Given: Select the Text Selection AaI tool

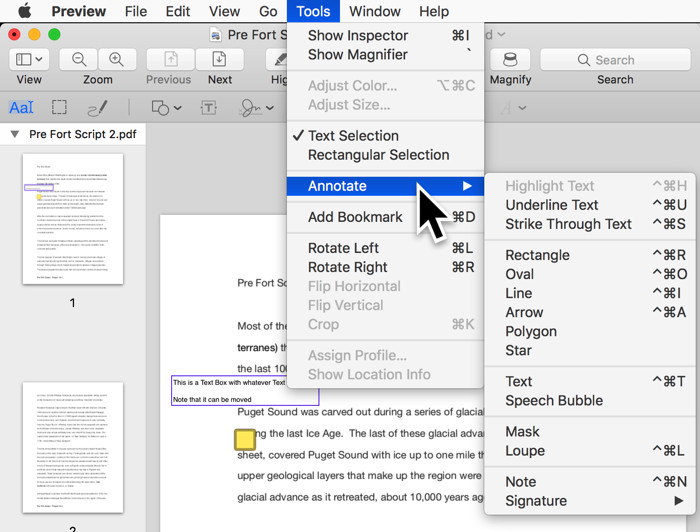Looking at the screenshot, I should [21, 108].
